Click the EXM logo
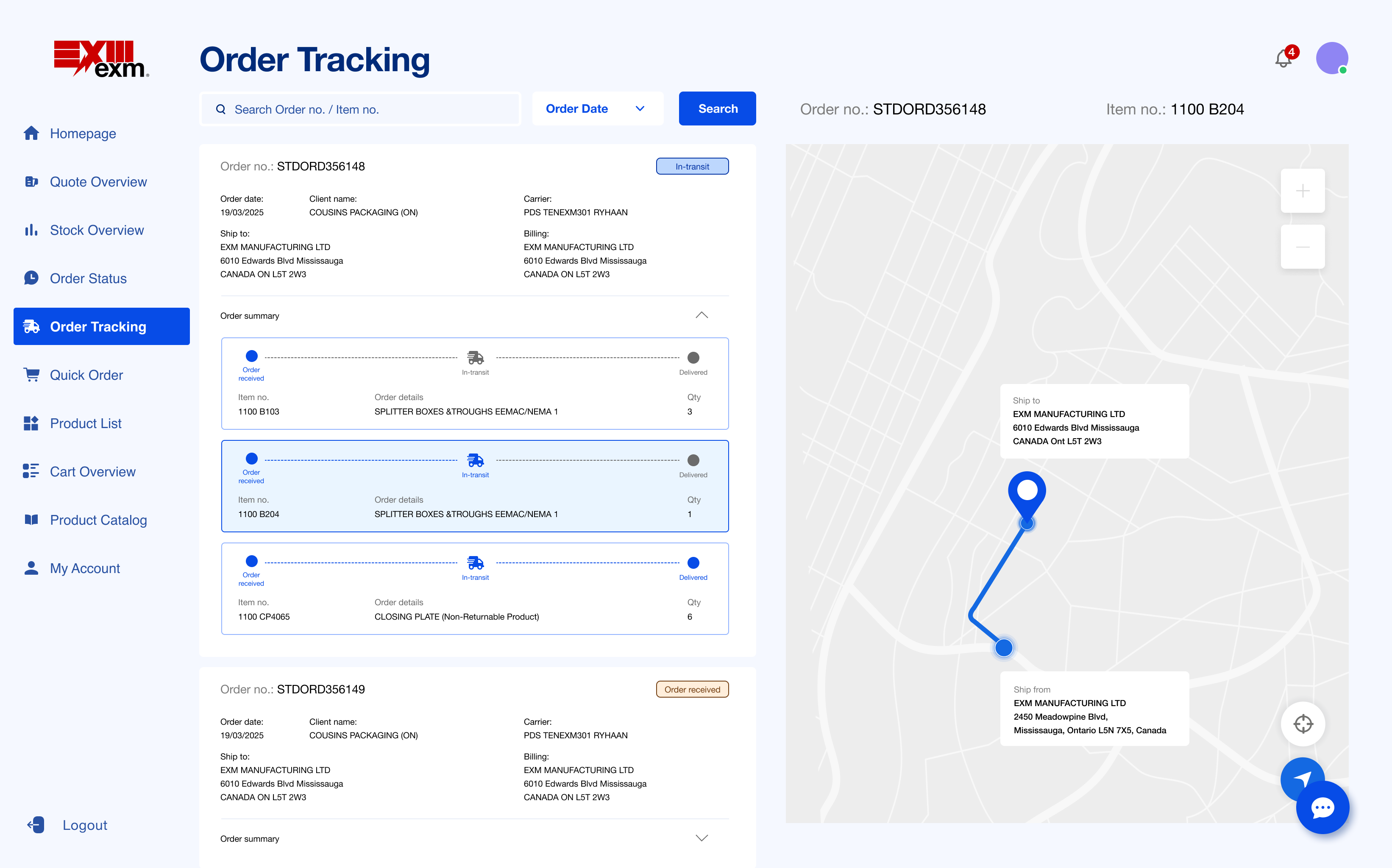This screenshot has width=1392, height=868. pyautogui.click(x=101, y=58)
